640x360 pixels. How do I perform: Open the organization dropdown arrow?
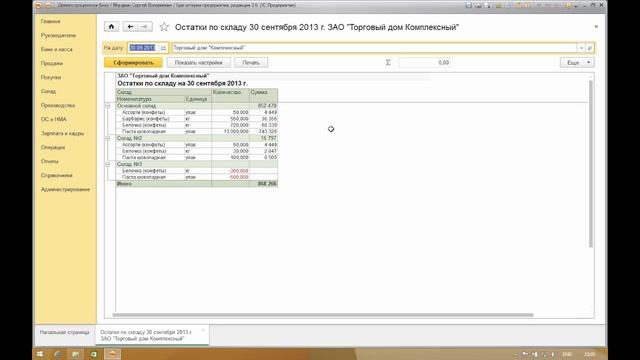click(581, 48)
